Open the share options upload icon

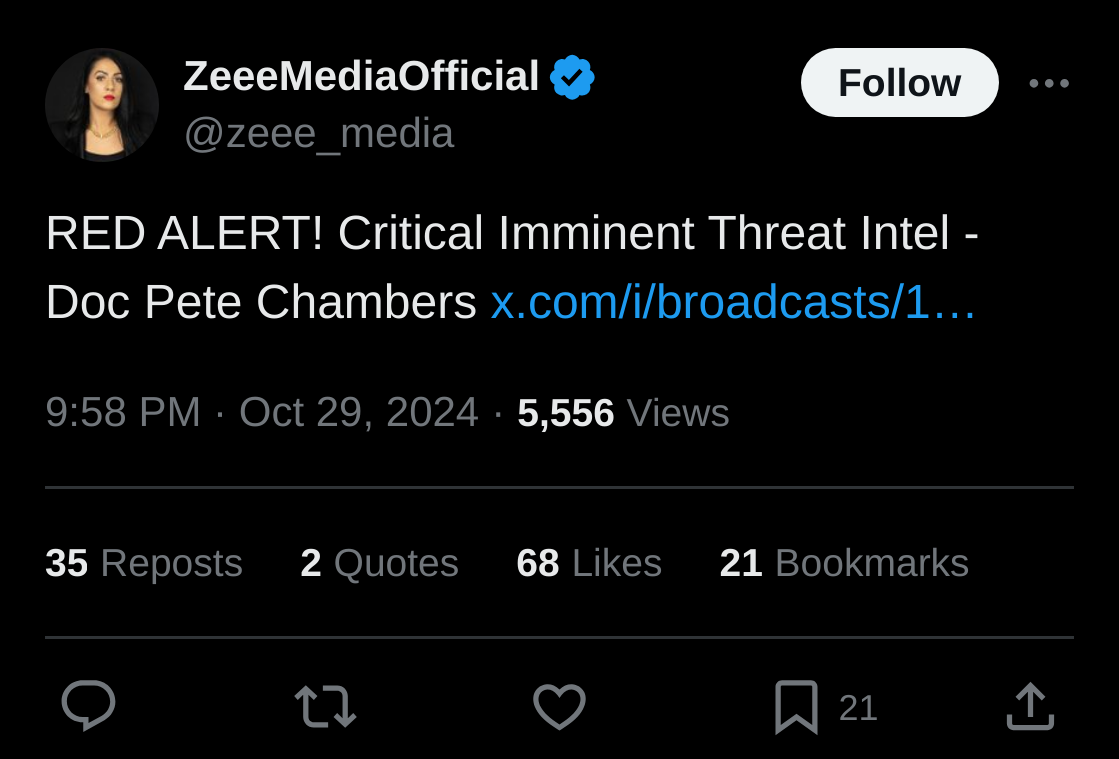pyautogui.click(x=1031, y=706)
